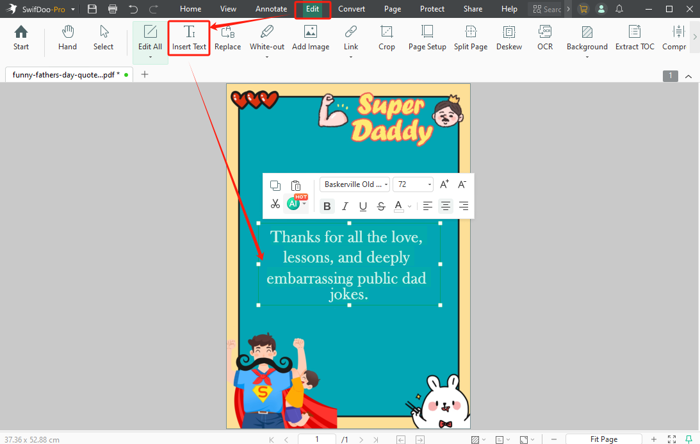Toggle strikethrough formatting
This screenshot has height=444, width=700.
click(381, 206)
